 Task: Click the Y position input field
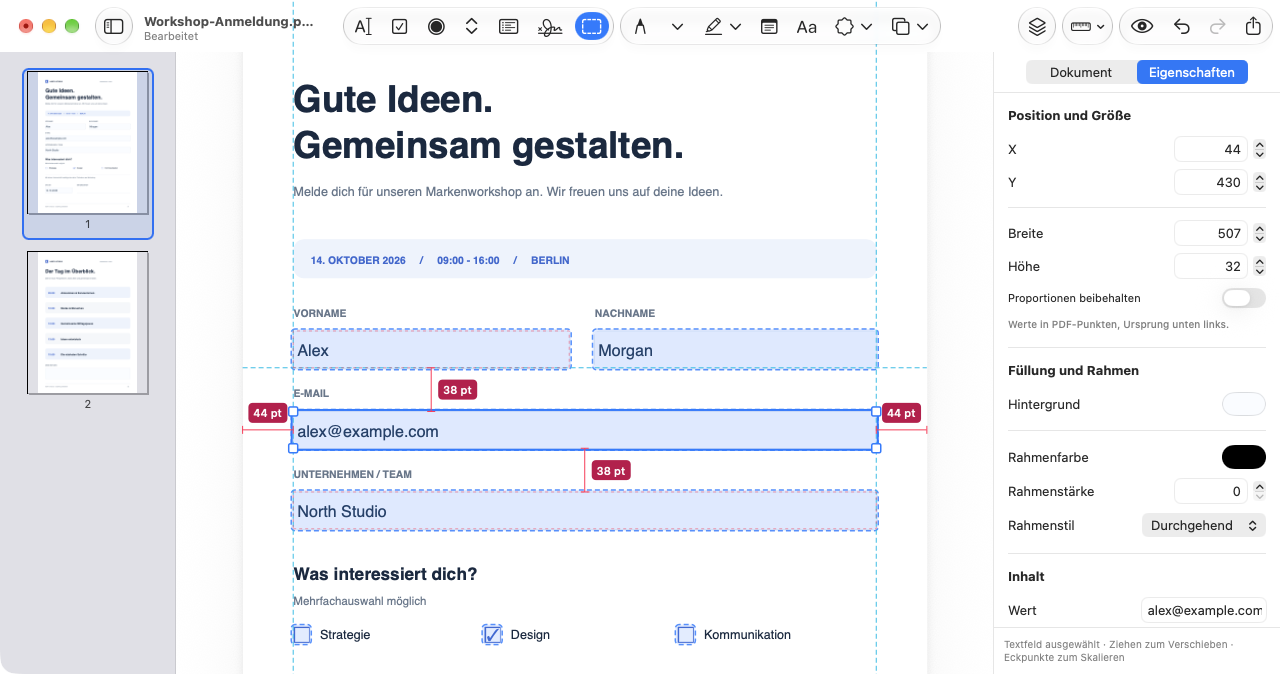tap(1210, 182)
